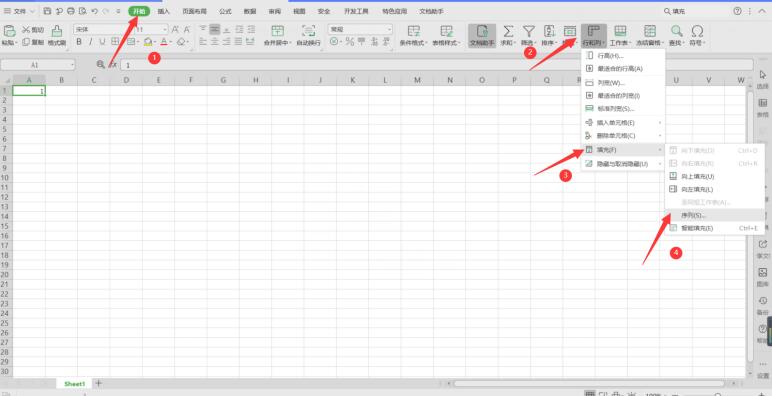Toggle Italic formatting
772x396 pixels.
(91, 42)
